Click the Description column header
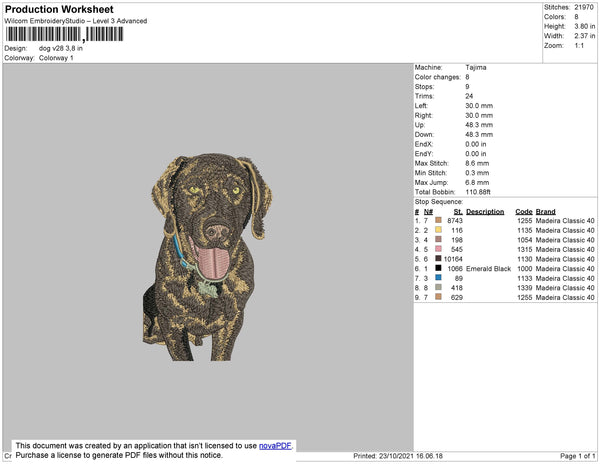The height and width of the screenshot is (464, 600). 485,212
